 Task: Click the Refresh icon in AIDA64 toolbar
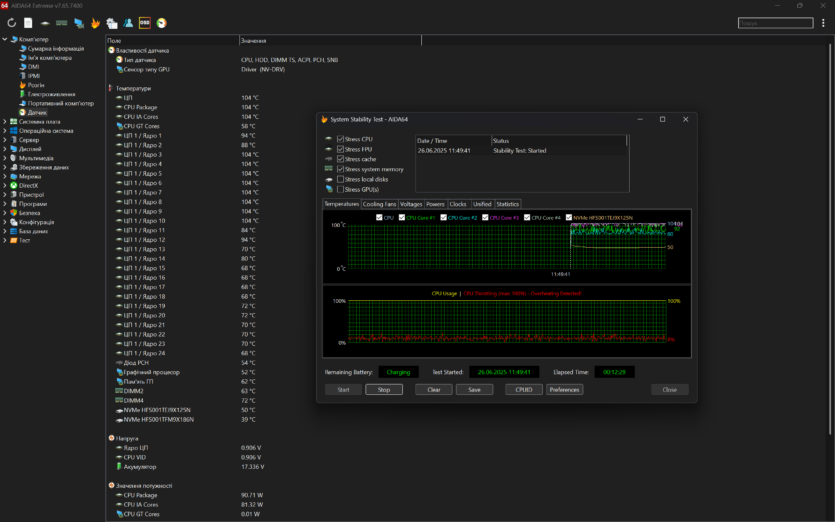click(11, 23)
